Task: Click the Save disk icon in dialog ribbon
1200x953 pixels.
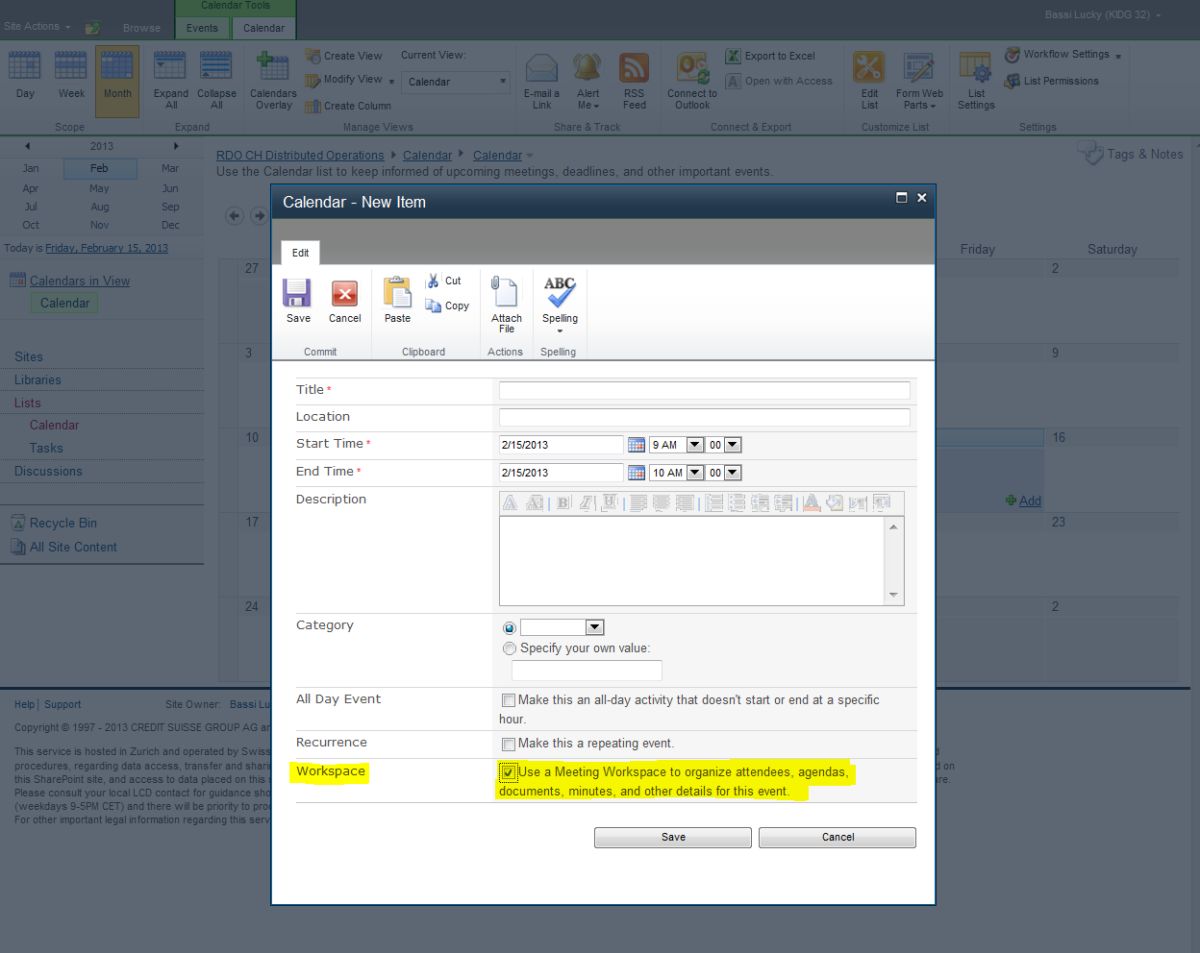Action: click(x=298, y=293)
